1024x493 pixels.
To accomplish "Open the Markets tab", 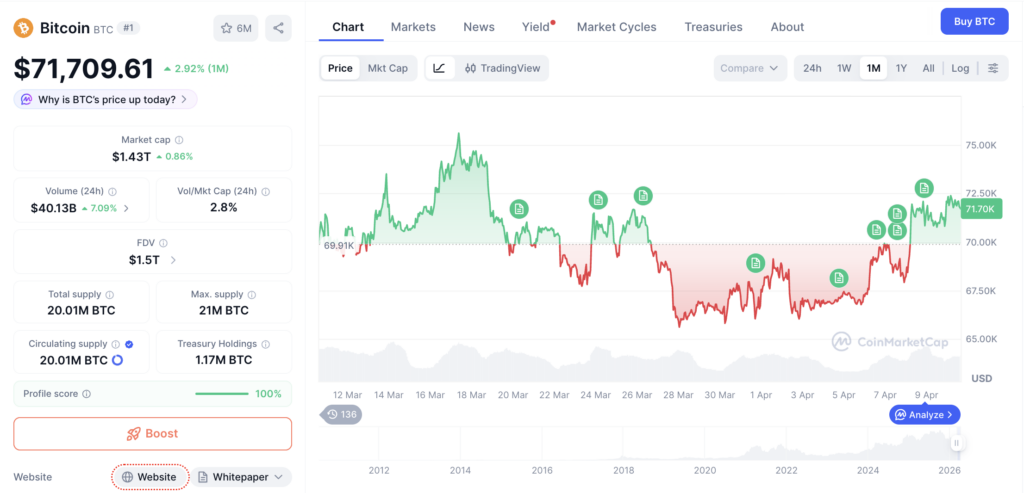I will click(x=413, y=27).
